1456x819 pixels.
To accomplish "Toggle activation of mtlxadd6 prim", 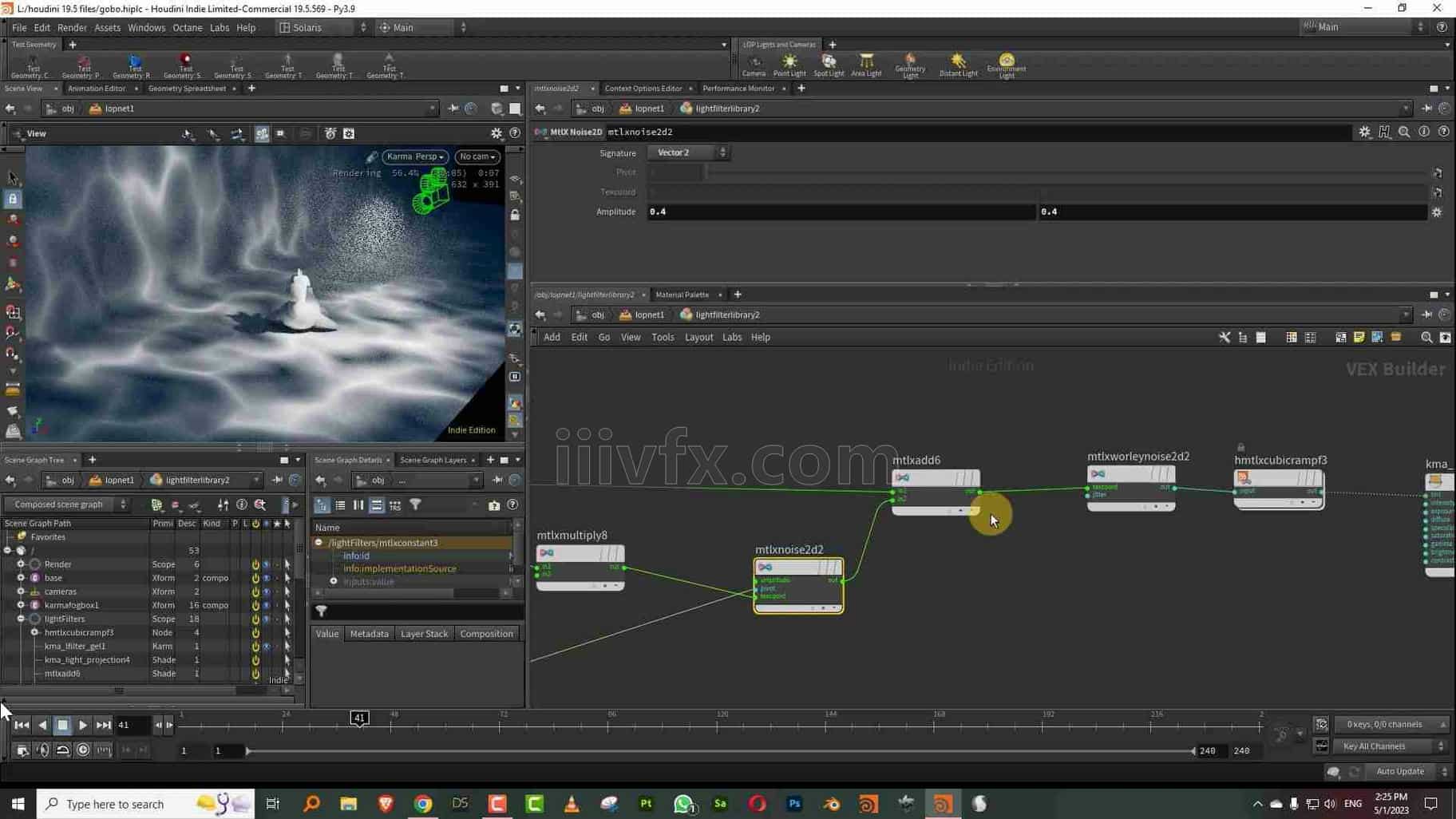I will (x=255, y=674).
